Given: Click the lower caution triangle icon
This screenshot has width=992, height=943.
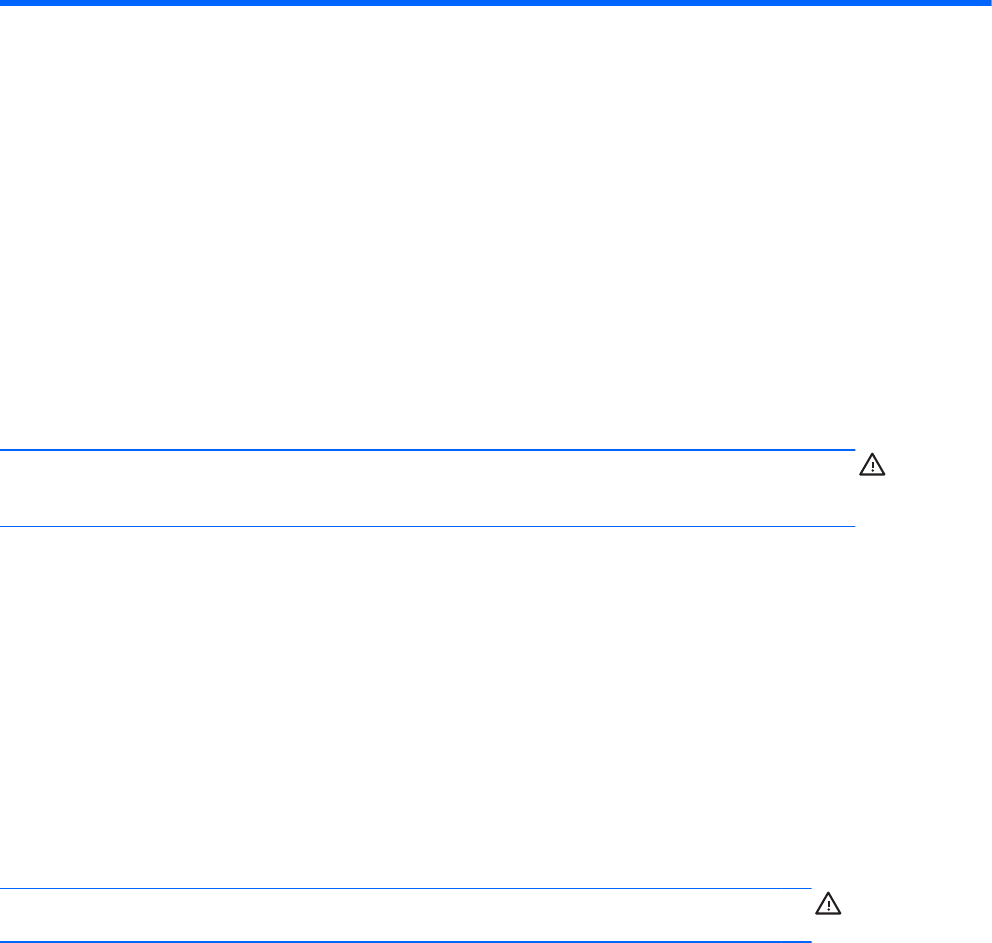Looking at the screenshot, I should pos(828,903).
